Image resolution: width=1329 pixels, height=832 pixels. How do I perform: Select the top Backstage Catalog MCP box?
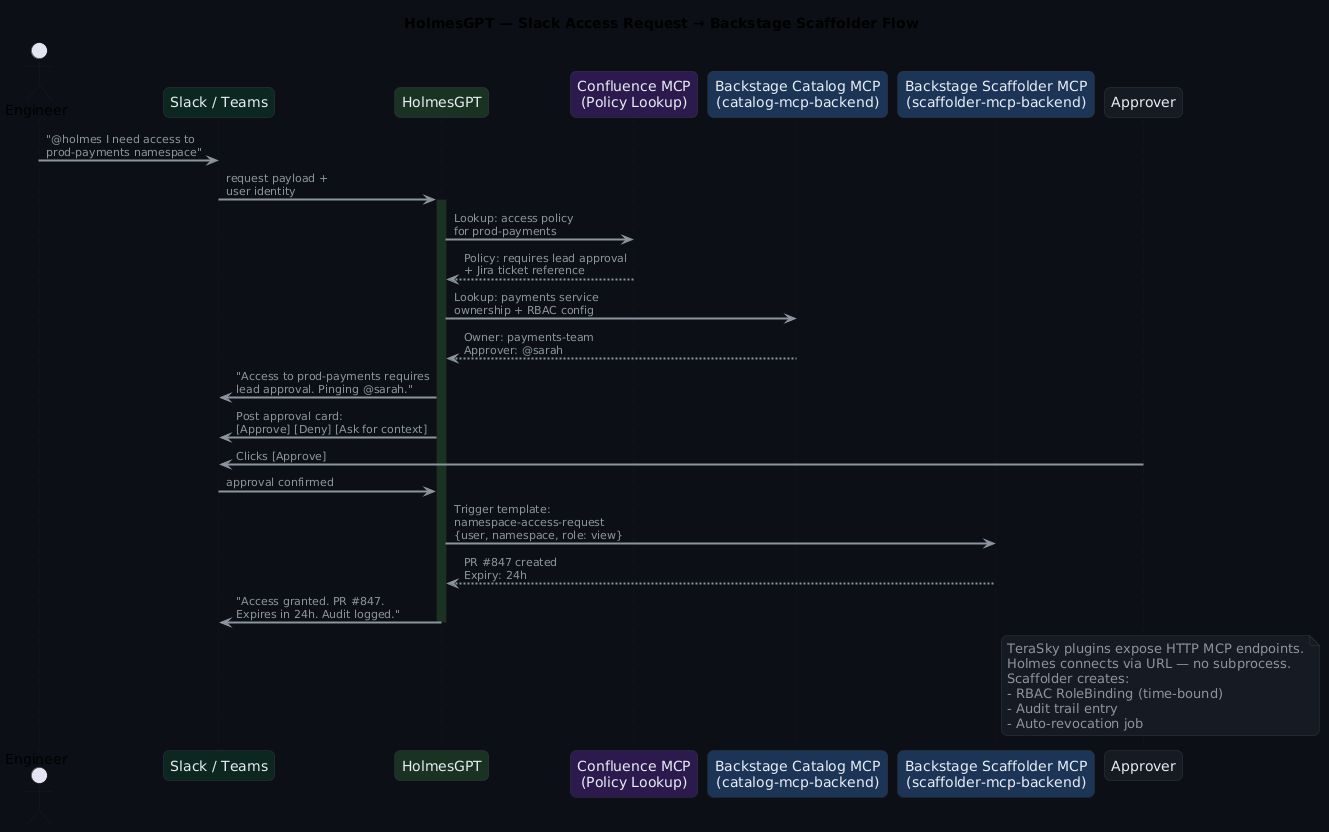click(797, 94)
